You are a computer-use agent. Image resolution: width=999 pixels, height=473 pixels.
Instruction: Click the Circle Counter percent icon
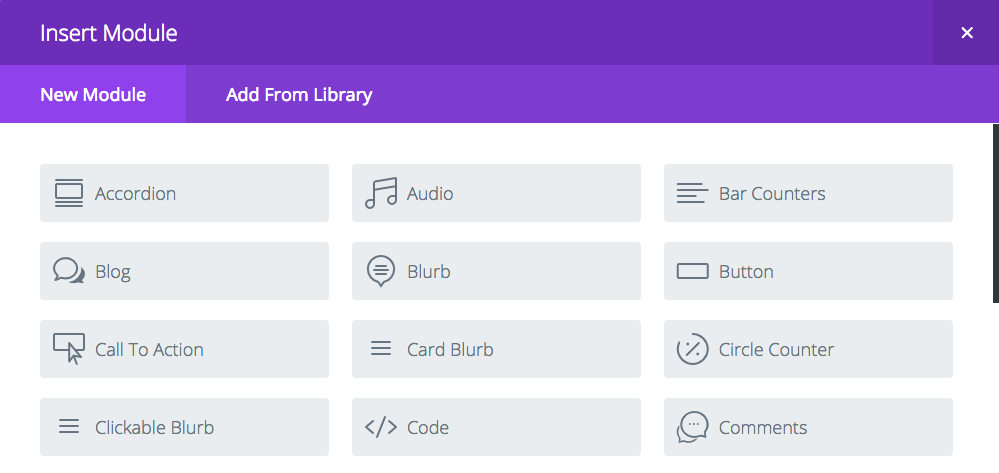click(x=693, y=349)
